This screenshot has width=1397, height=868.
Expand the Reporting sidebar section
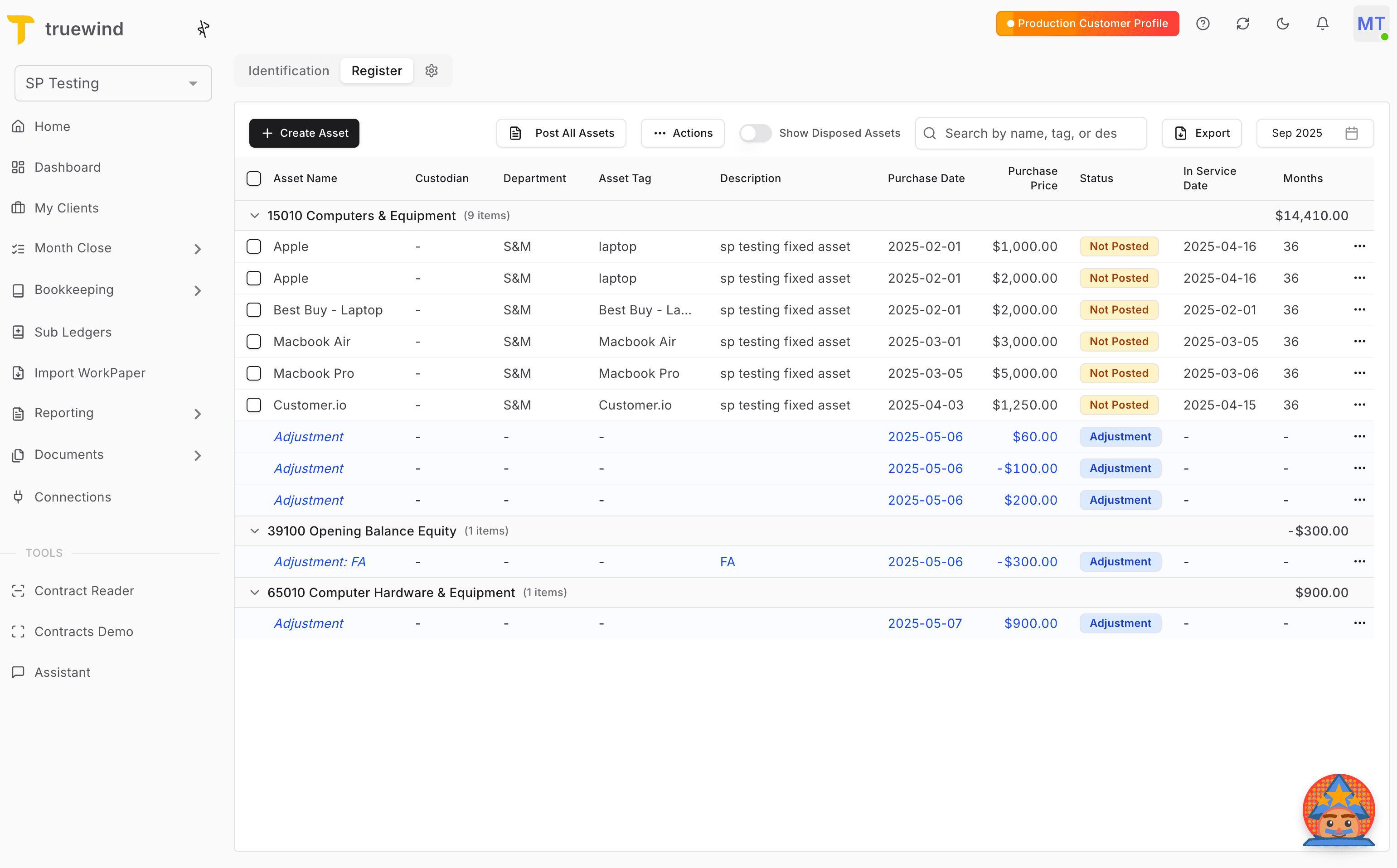(198, 413)
